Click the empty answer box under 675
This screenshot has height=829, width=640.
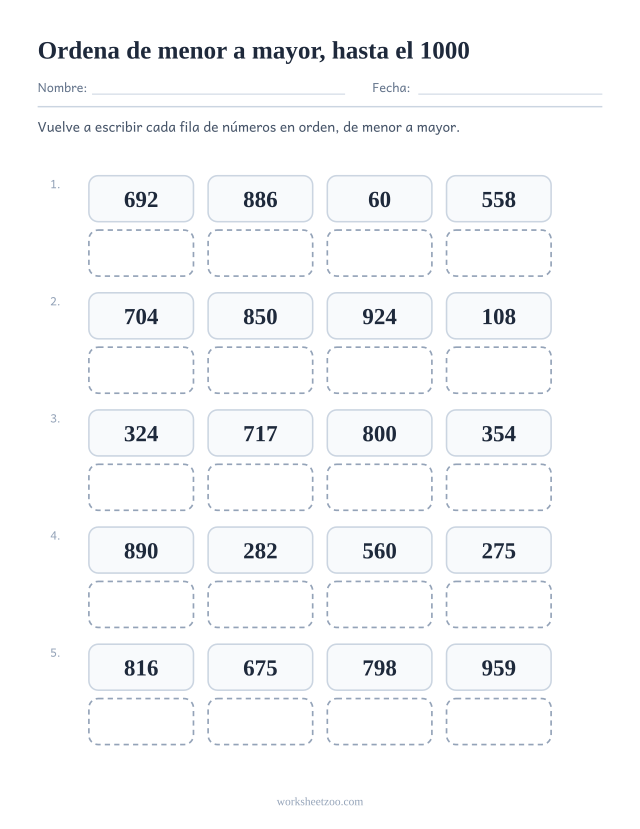260,722
